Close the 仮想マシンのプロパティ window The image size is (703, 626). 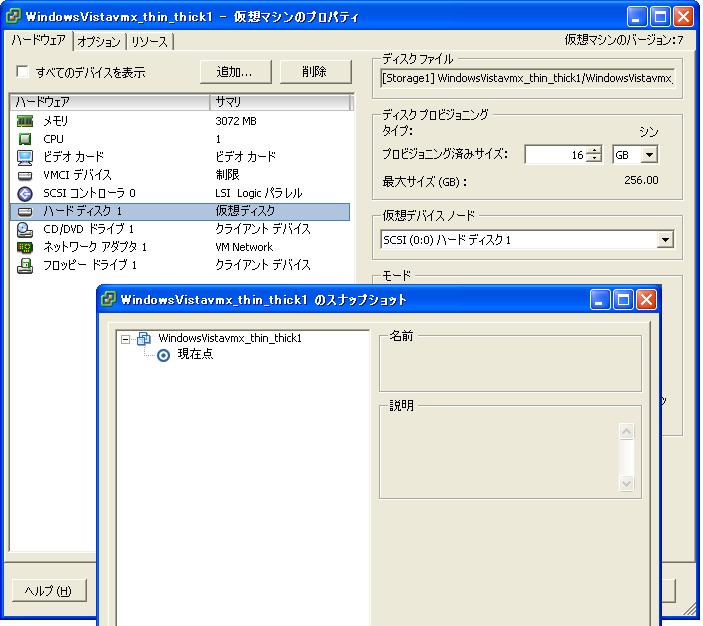(x=684, y=17)
